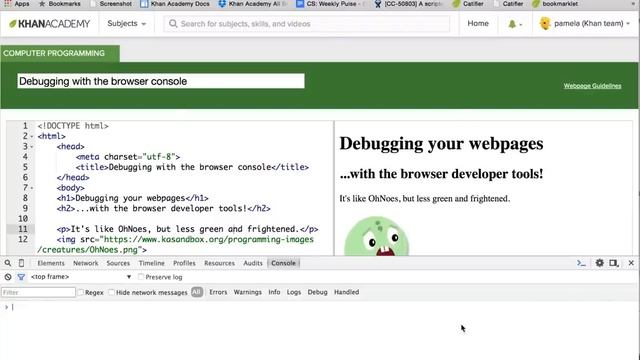The height and width of the screenshot is (360, 640).
Task: Filter console by Warnings
Action: pyautogui.click(x=247, y=292)
